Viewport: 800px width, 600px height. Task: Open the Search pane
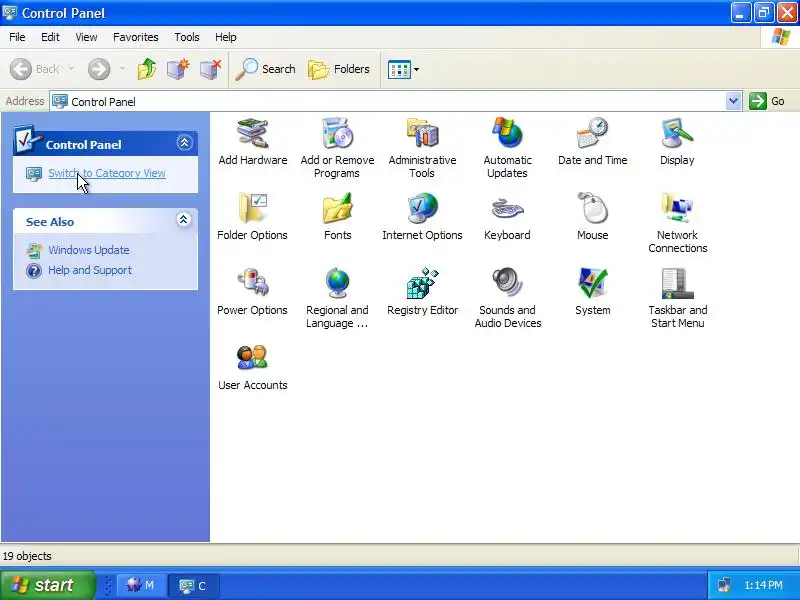coord(265,69)
